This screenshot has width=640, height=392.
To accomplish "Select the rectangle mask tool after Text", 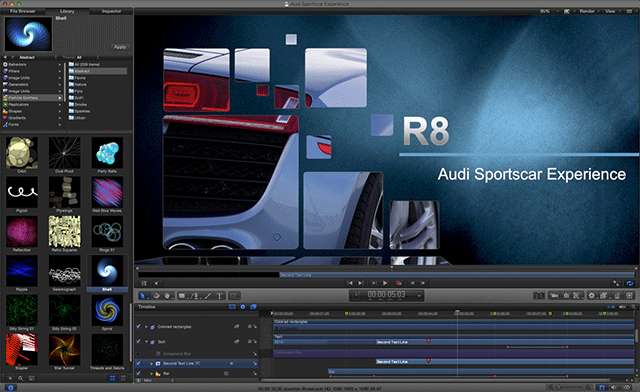I will (233, 296).
